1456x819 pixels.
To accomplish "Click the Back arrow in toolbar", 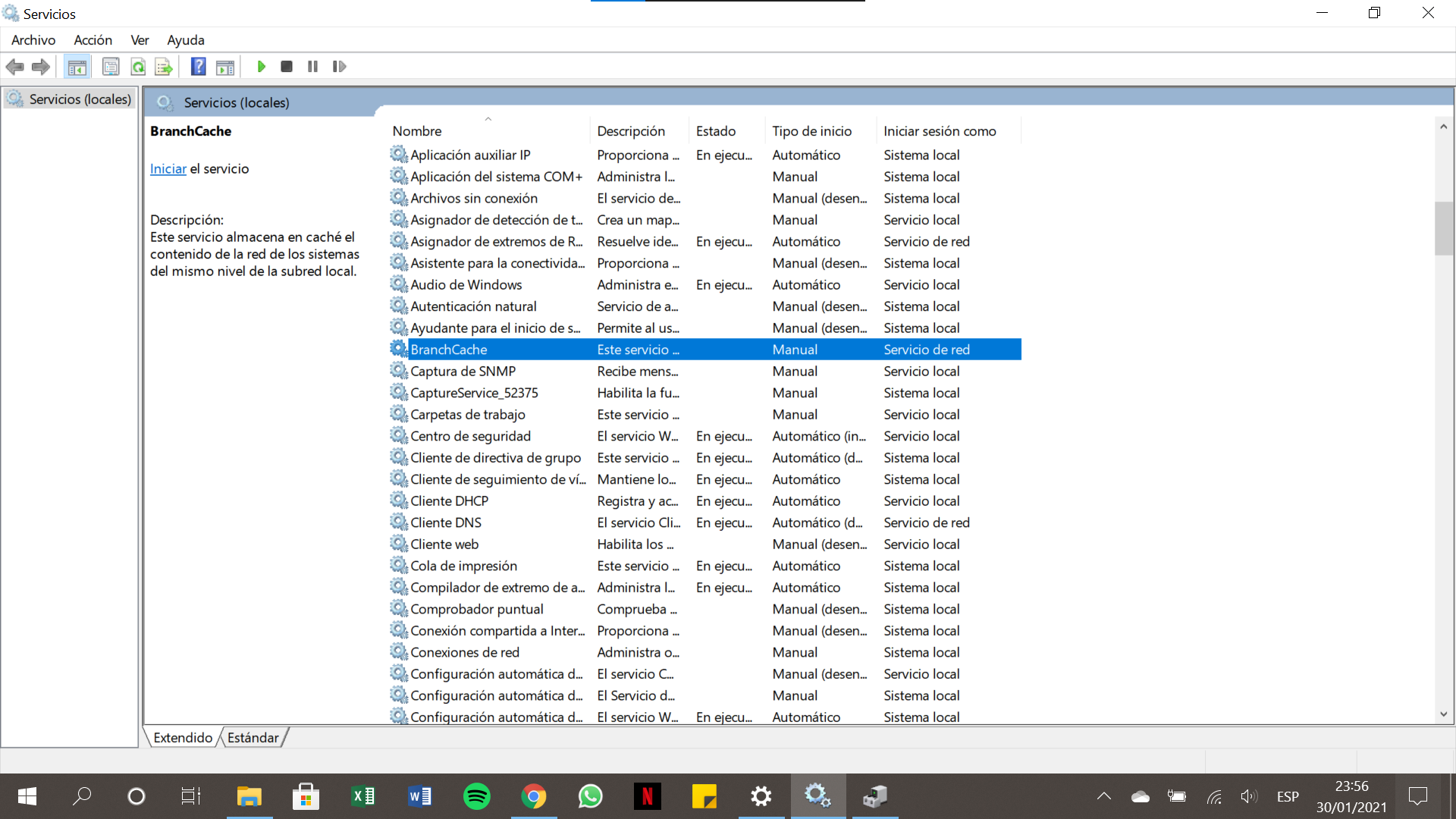I will 15,67.
